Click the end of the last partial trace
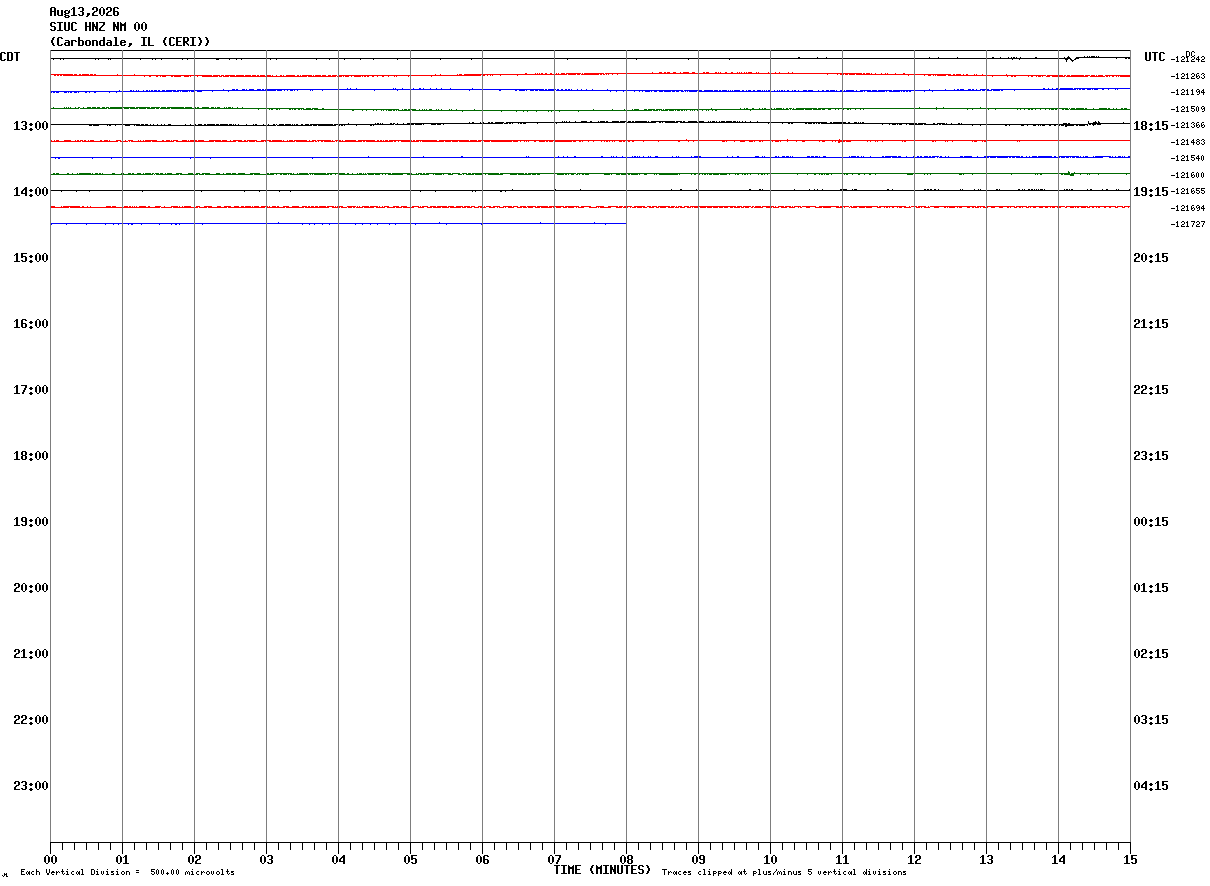 click(x=625, y=224)
